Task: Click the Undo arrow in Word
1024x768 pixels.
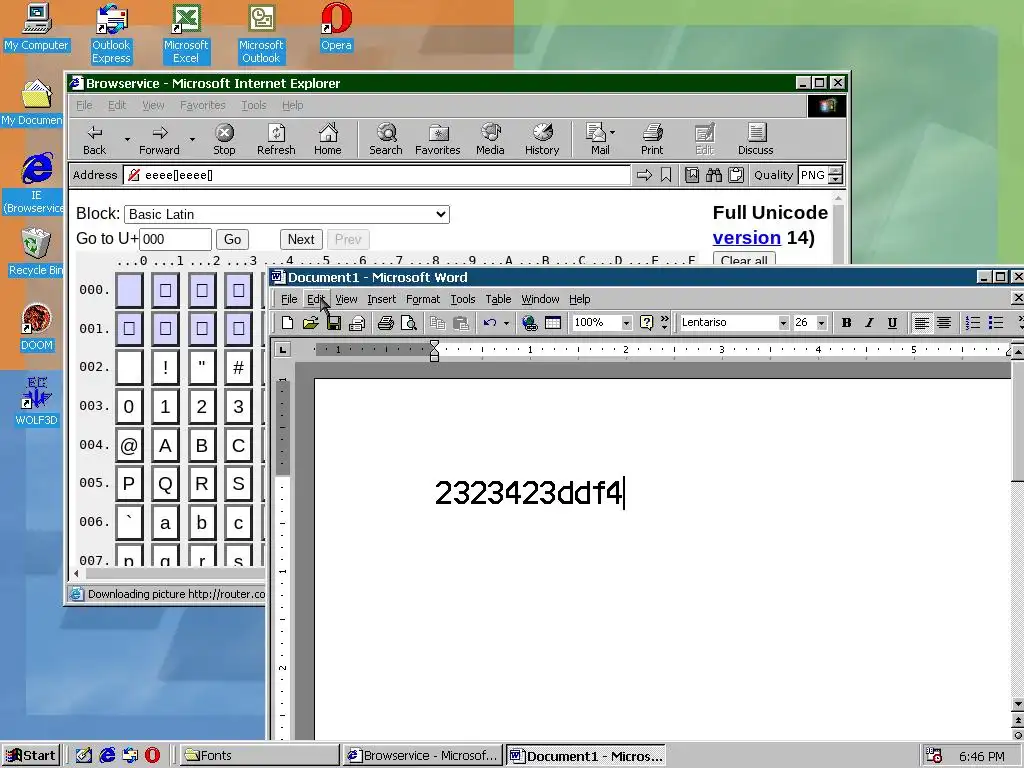Action: click(490, 323)
